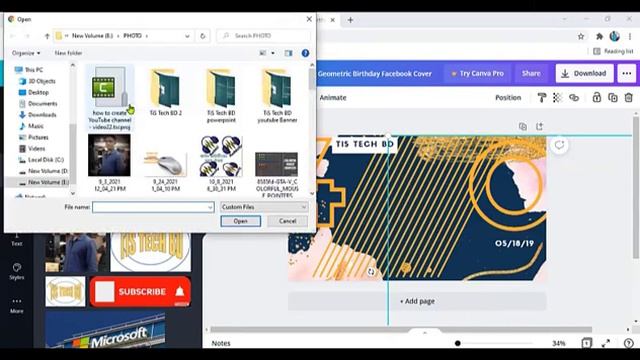Click the lock icon in Canva toolbar
640x360 pixels.
[x=596, y=98]
